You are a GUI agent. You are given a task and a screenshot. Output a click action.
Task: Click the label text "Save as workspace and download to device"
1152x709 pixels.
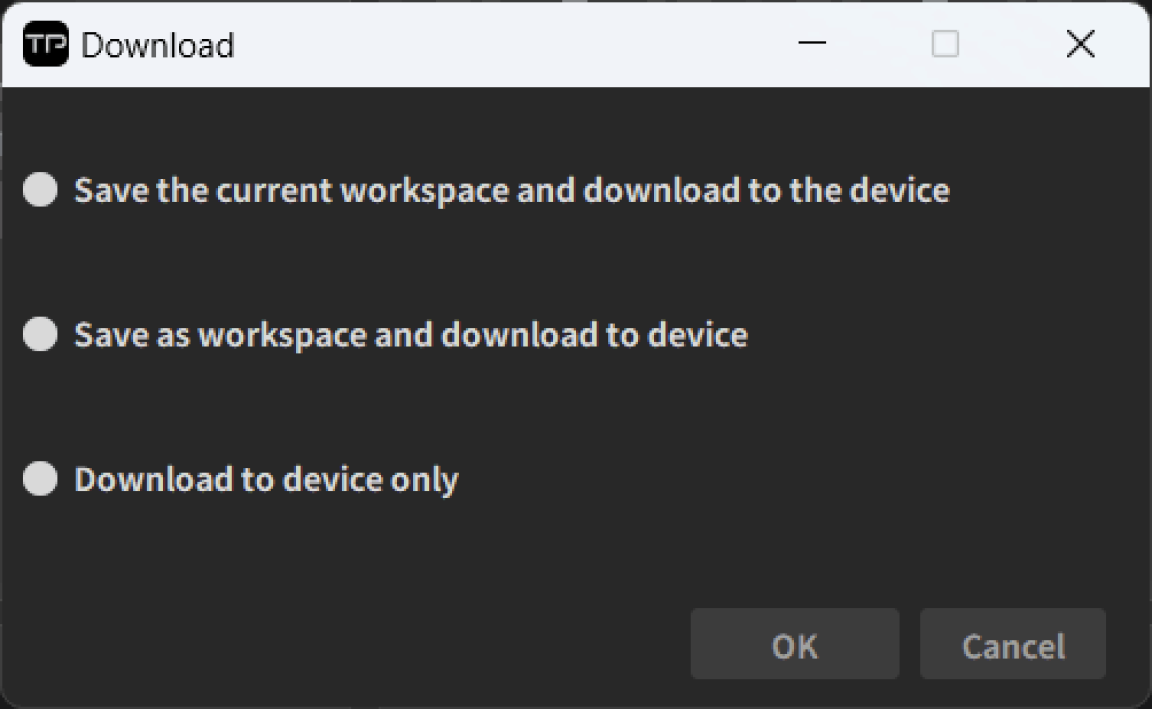point(410,334)
